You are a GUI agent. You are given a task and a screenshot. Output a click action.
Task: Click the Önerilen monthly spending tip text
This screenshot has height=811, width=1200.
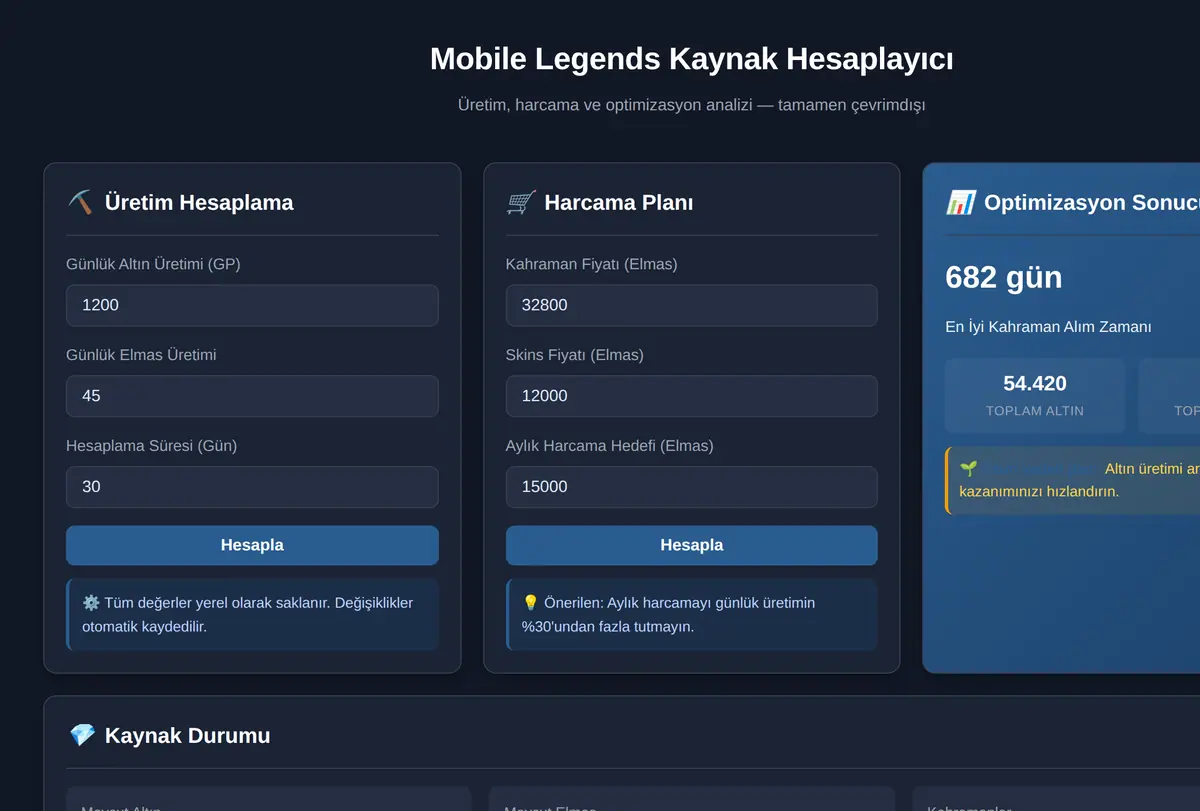(691, 614)
